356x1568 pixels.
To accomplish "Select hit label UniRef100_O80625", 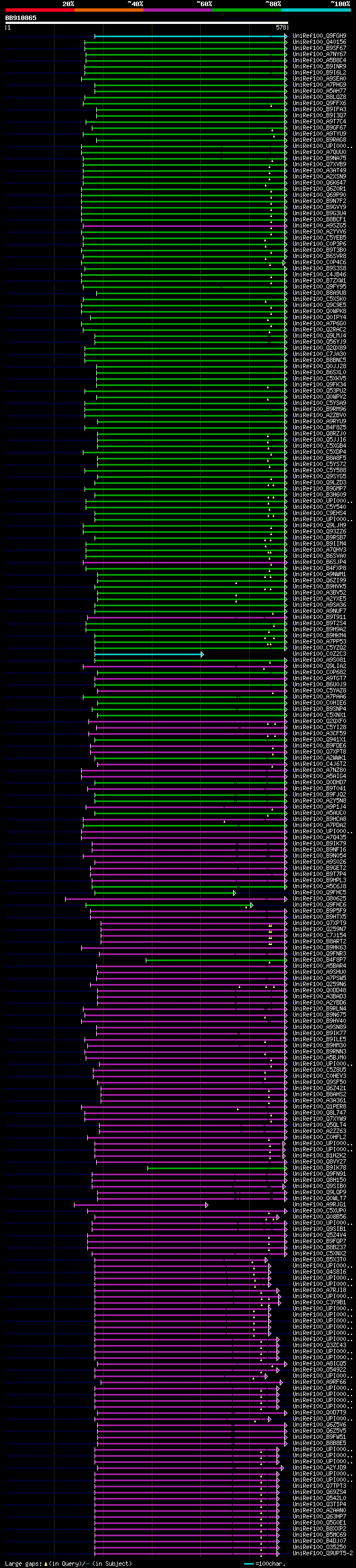I will pos(319,898).
